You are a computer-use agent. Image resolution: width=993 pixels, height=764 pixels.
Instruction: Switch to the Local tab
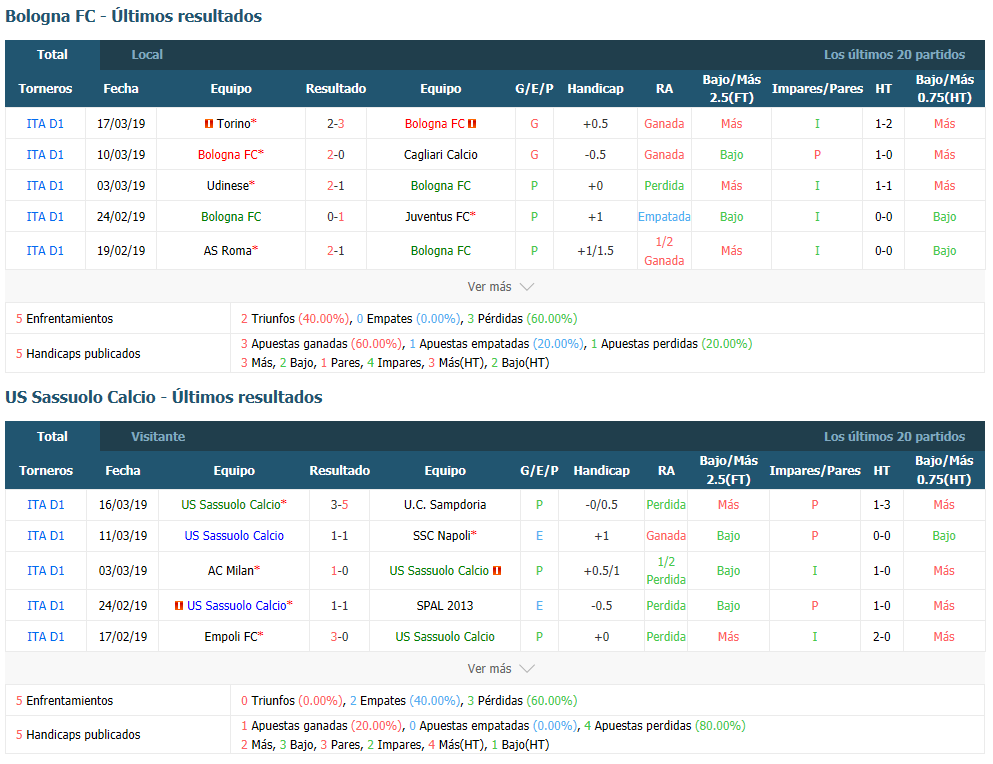point(147,54)
